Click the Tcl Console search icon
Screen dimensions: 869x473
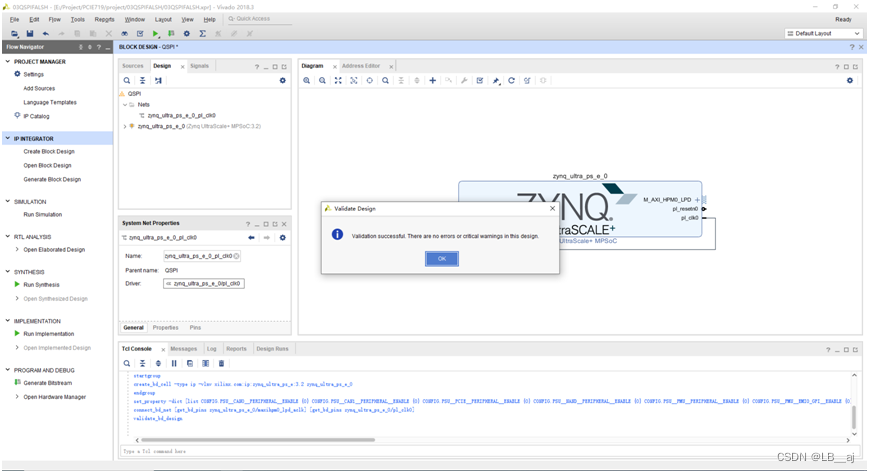click(x=127, y=363)
